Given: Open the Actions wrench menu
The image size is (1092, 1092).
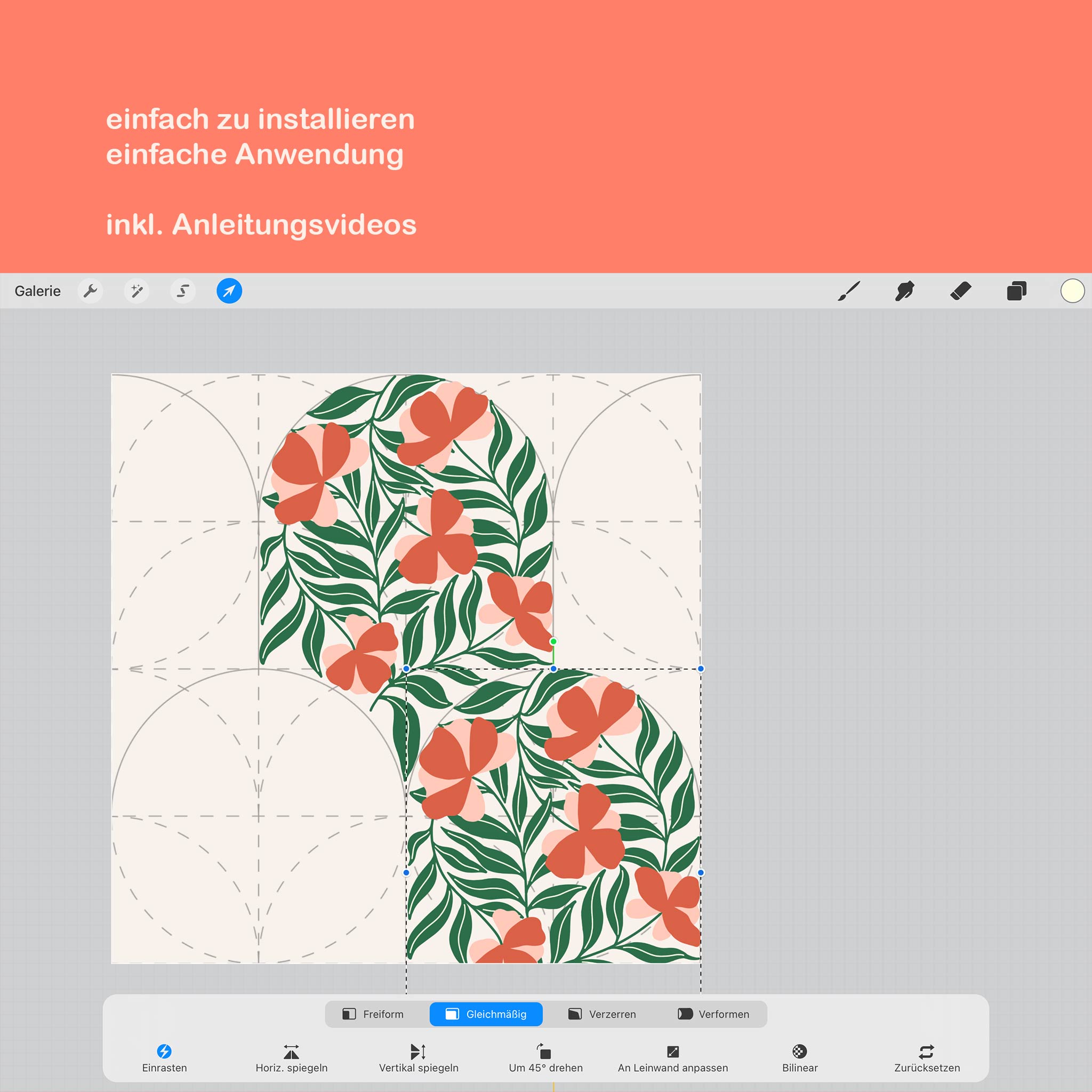Looking at the screenshot, I should (x=90, y=291).
